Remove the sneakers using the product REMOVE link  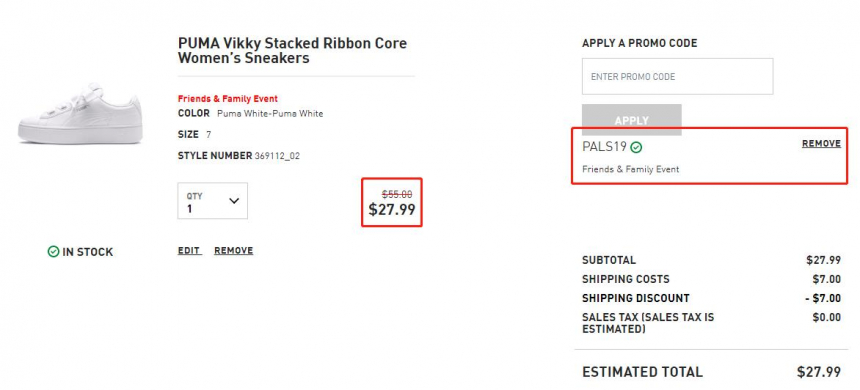234,251
